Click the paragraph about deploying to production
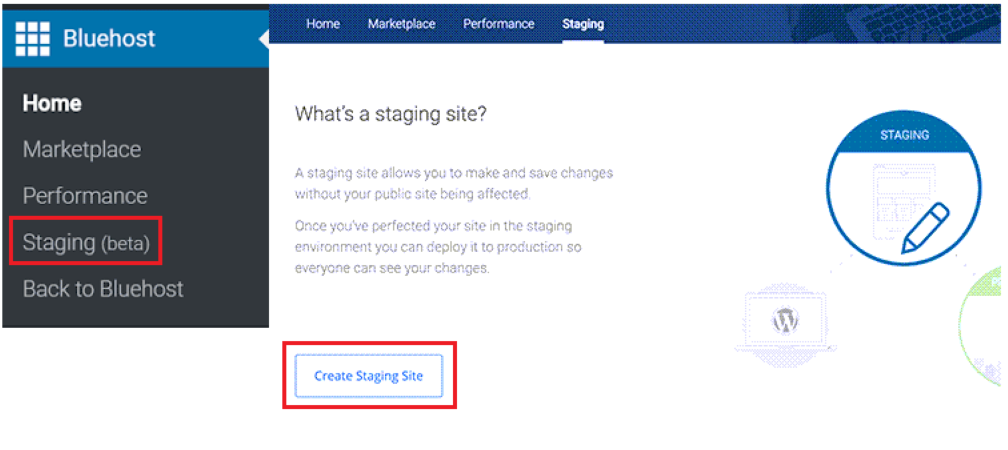 click(x=440, y=248)
